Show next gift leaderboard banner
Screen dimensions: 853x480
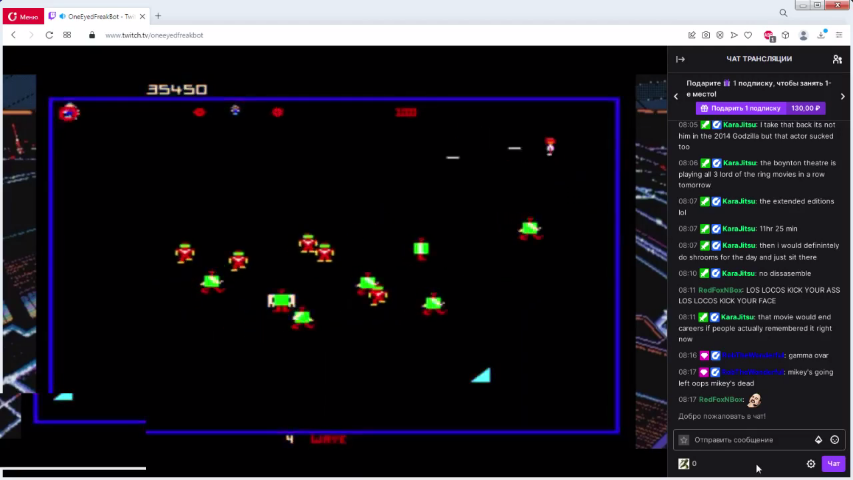click(843, 96)
